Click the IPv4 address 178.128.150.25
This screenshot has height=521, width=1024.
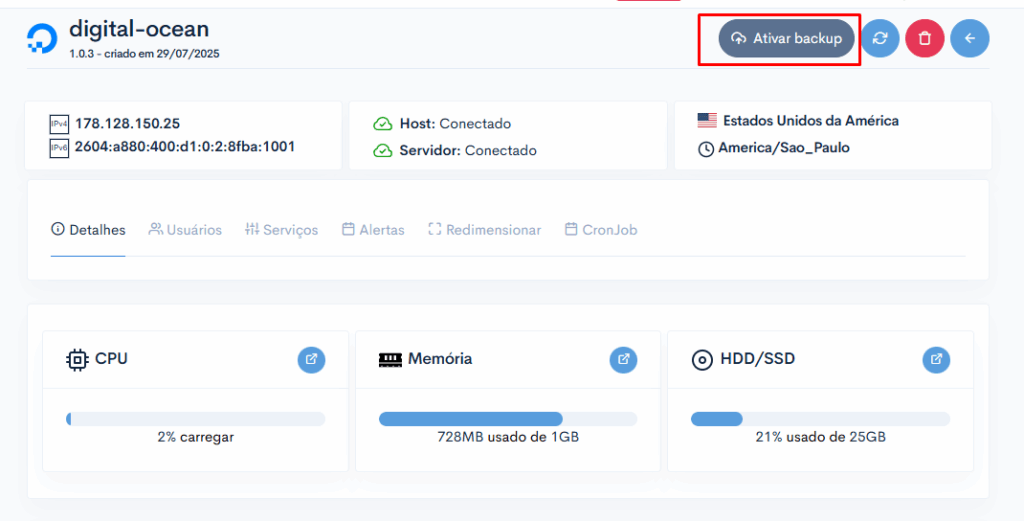point(127,123)
